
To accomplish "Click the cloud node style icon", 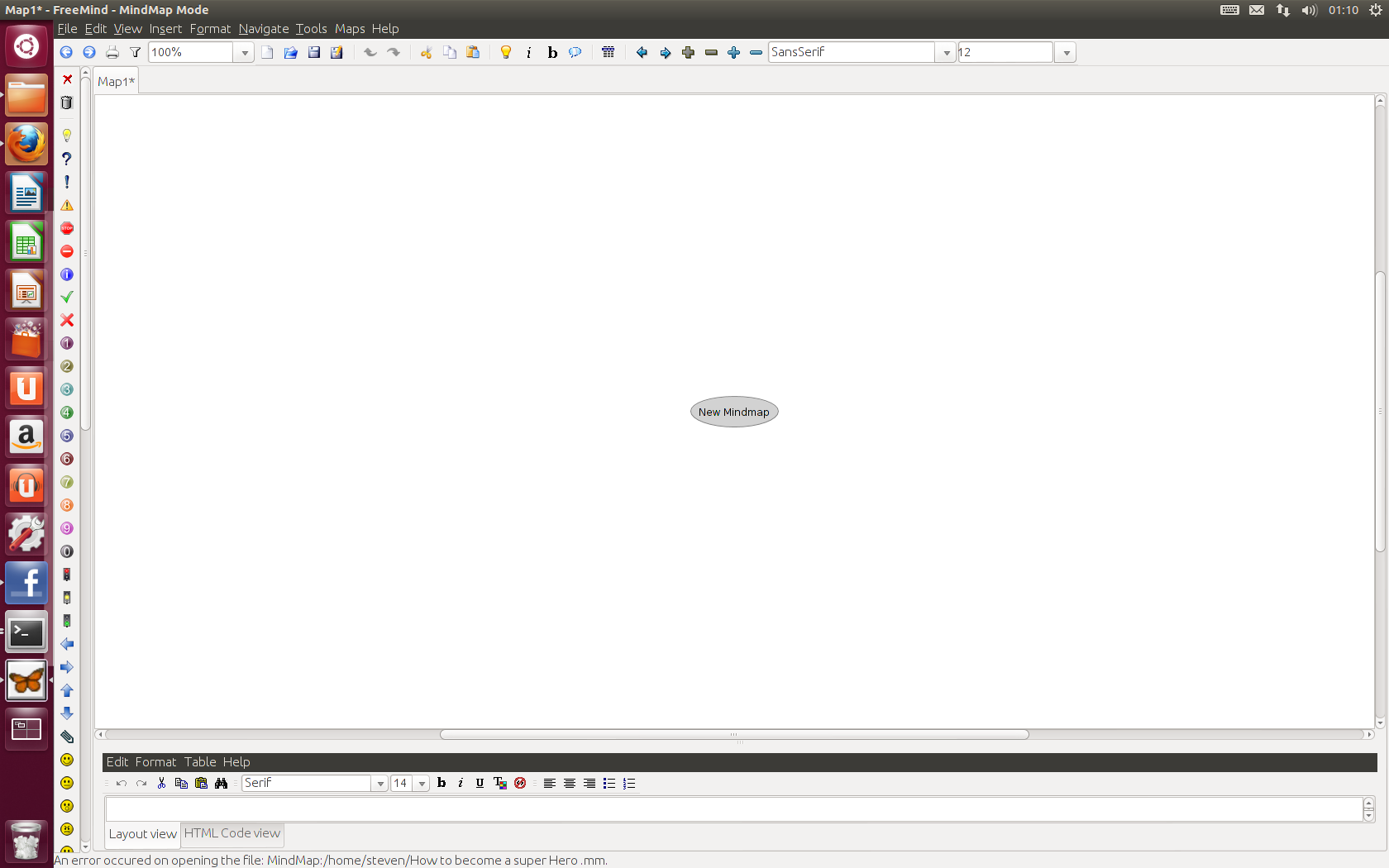I will coord(575,52).
